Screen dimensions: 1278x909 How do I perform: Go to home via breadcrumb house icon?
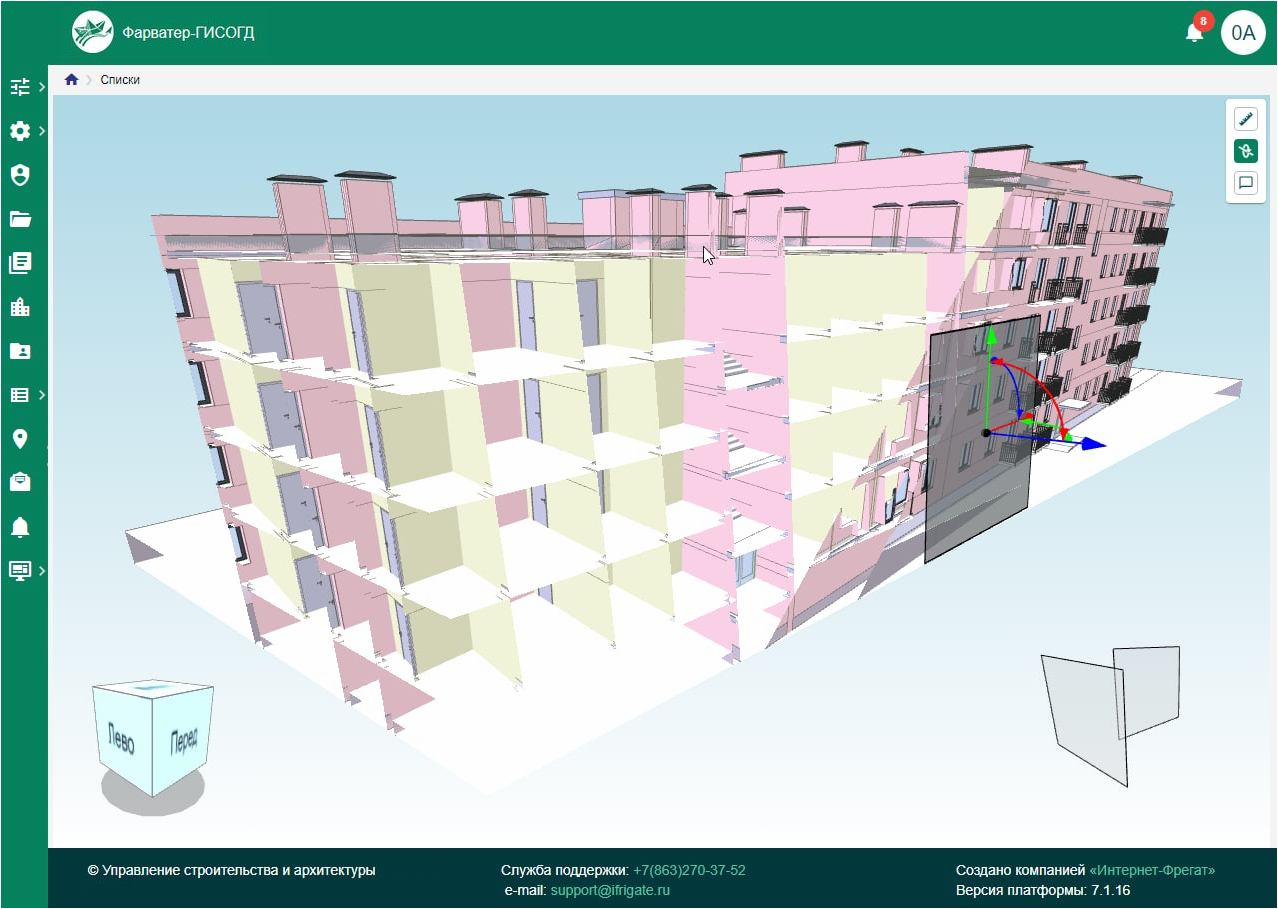[72, 80]
